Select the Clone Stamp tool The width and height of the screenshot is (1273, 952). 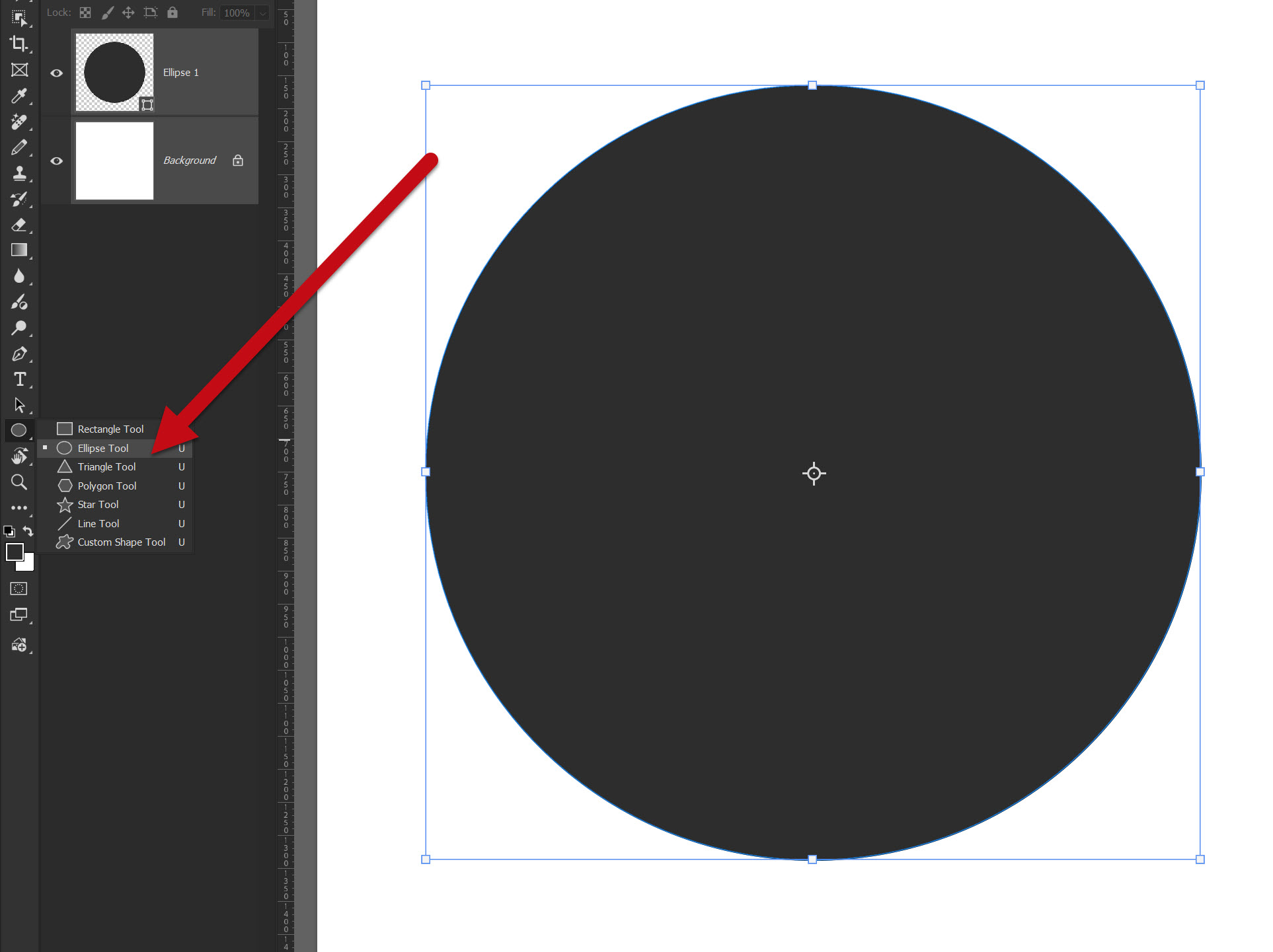click(x=19, y=173)
